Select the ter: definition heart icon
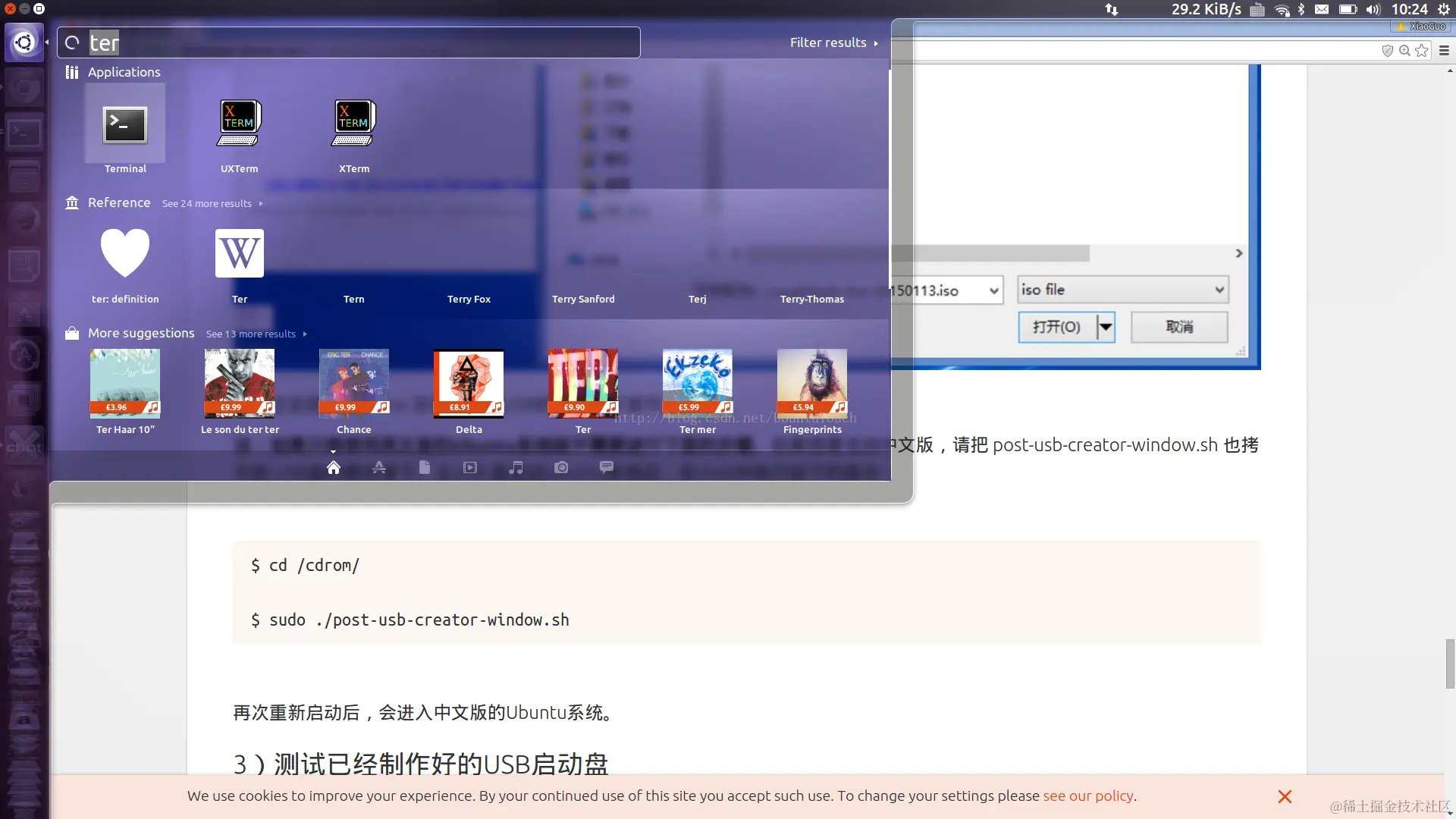This screenshot has height=819, width=1456. click(125, 253)
